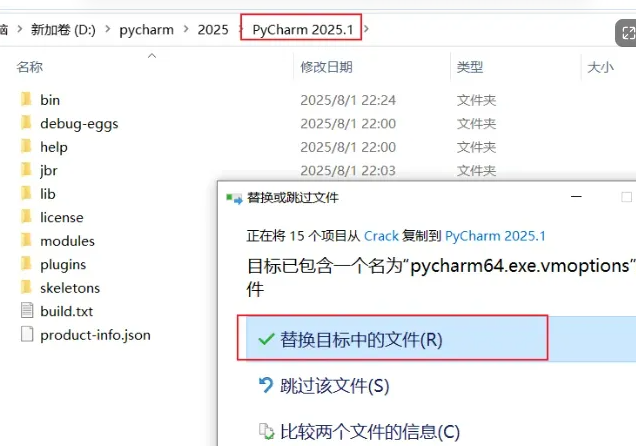The height and width of the screenshot is (446, 636).
Task: Sort by 类型 column header
Action: (x=470, y=67)
